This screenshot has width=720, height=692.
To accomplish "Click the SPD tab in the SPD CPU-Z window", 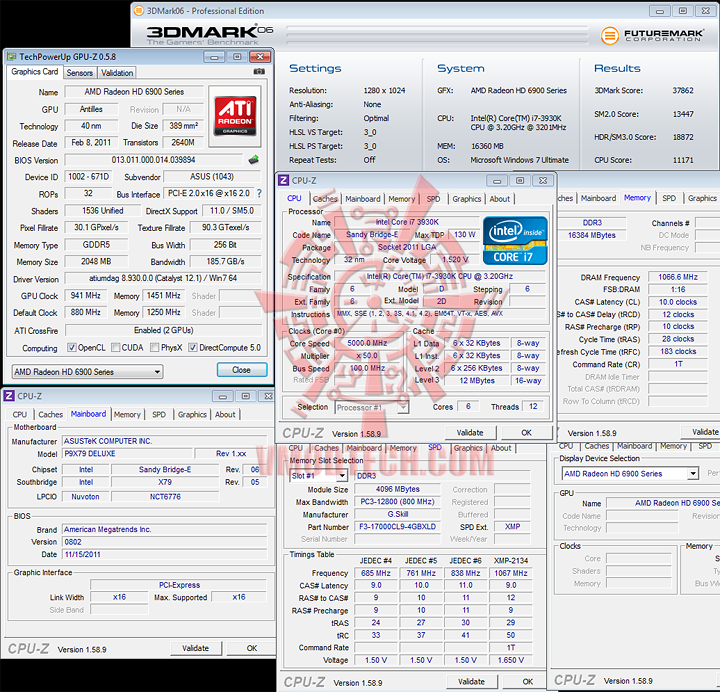I will (435, 447).
